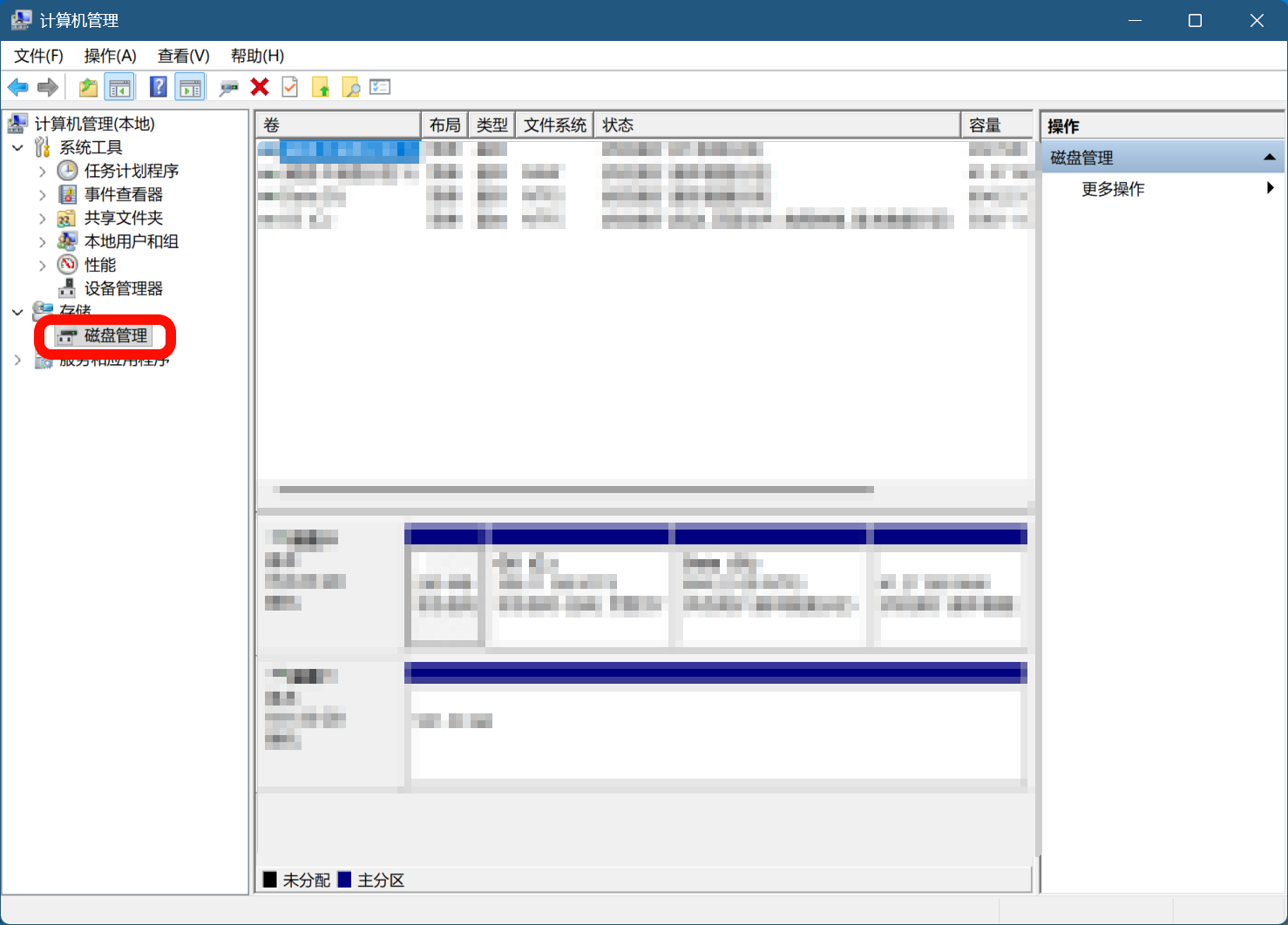The image size is (1288, 925).
Task: Click the blue Back arrow in toolbar
Action: coord(17,87)
